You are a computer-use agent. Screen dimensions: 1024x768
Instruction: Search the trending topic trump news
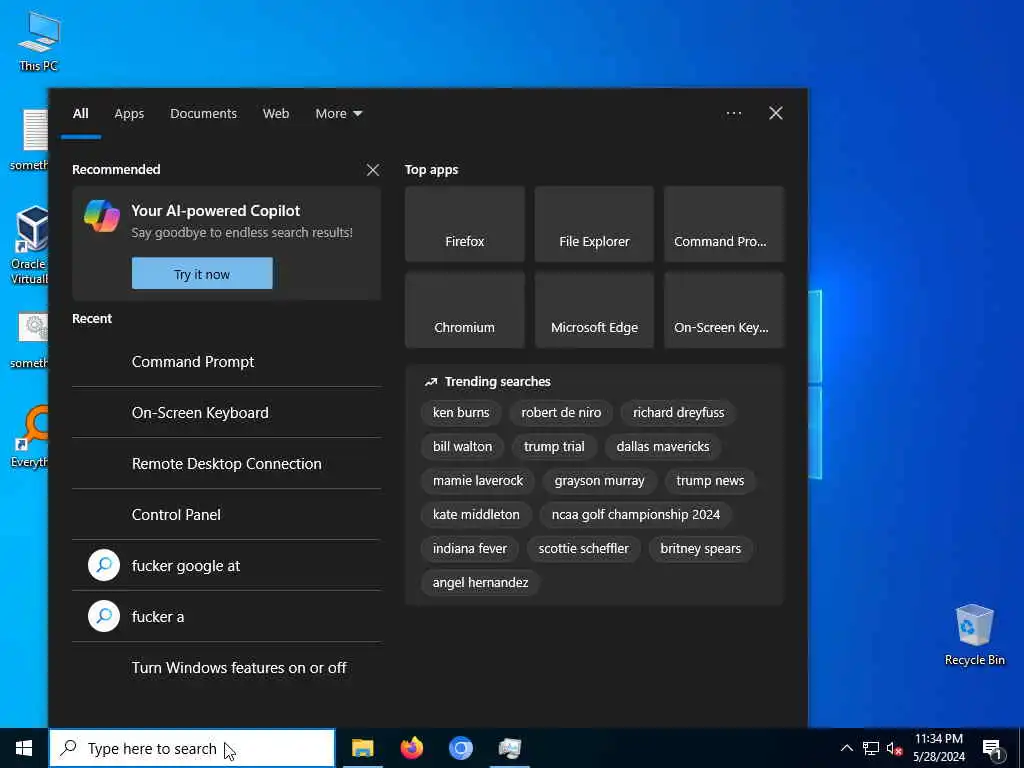click(x=710, y=481)
